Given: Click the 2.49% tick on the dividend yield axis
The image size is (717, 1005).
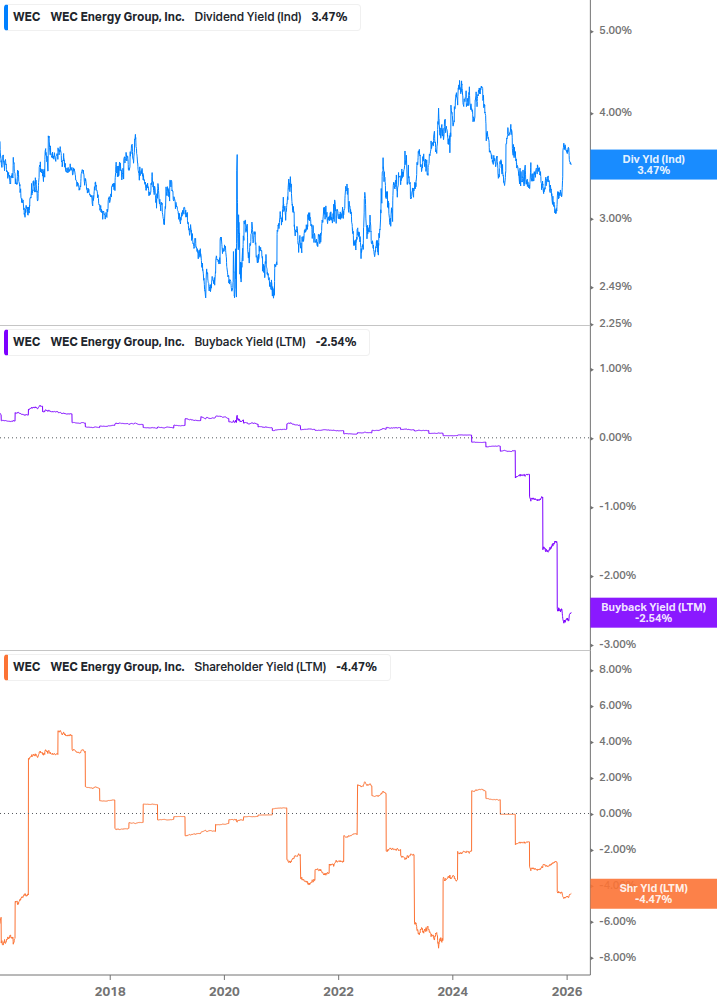Looking at the screenshot, I should (615, 287).
